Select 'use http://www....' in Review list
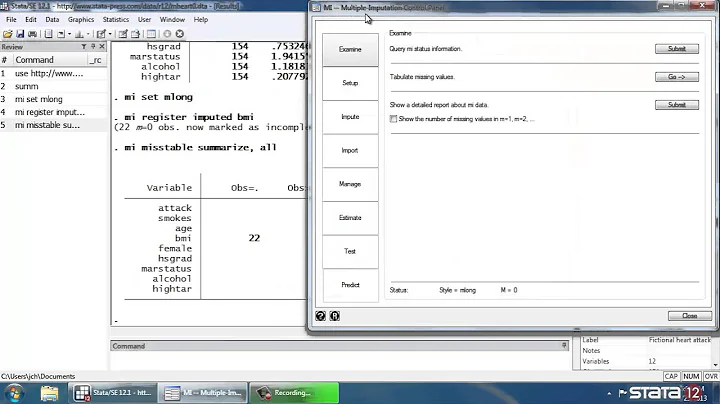This screenshot has height=404, width=720. tap(53, 73)
